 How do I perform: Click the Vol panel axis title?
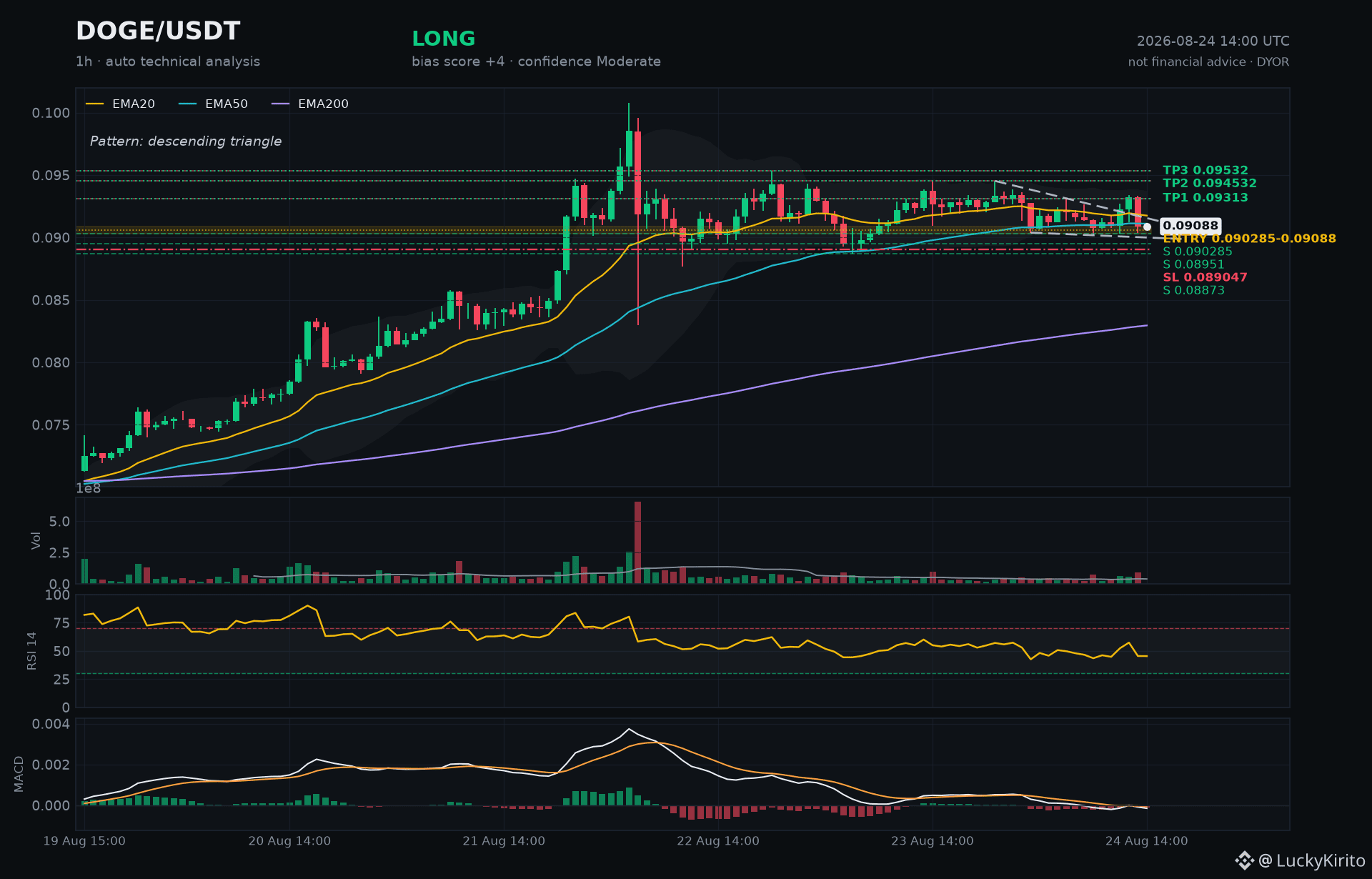(36, 541)
